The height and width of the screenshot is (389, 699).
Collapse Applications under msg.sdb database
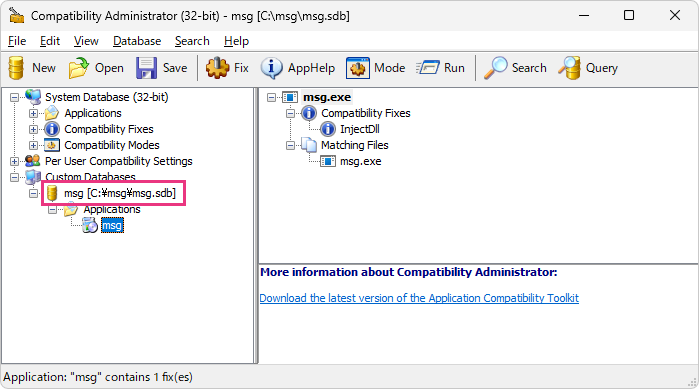click(53, 209)
